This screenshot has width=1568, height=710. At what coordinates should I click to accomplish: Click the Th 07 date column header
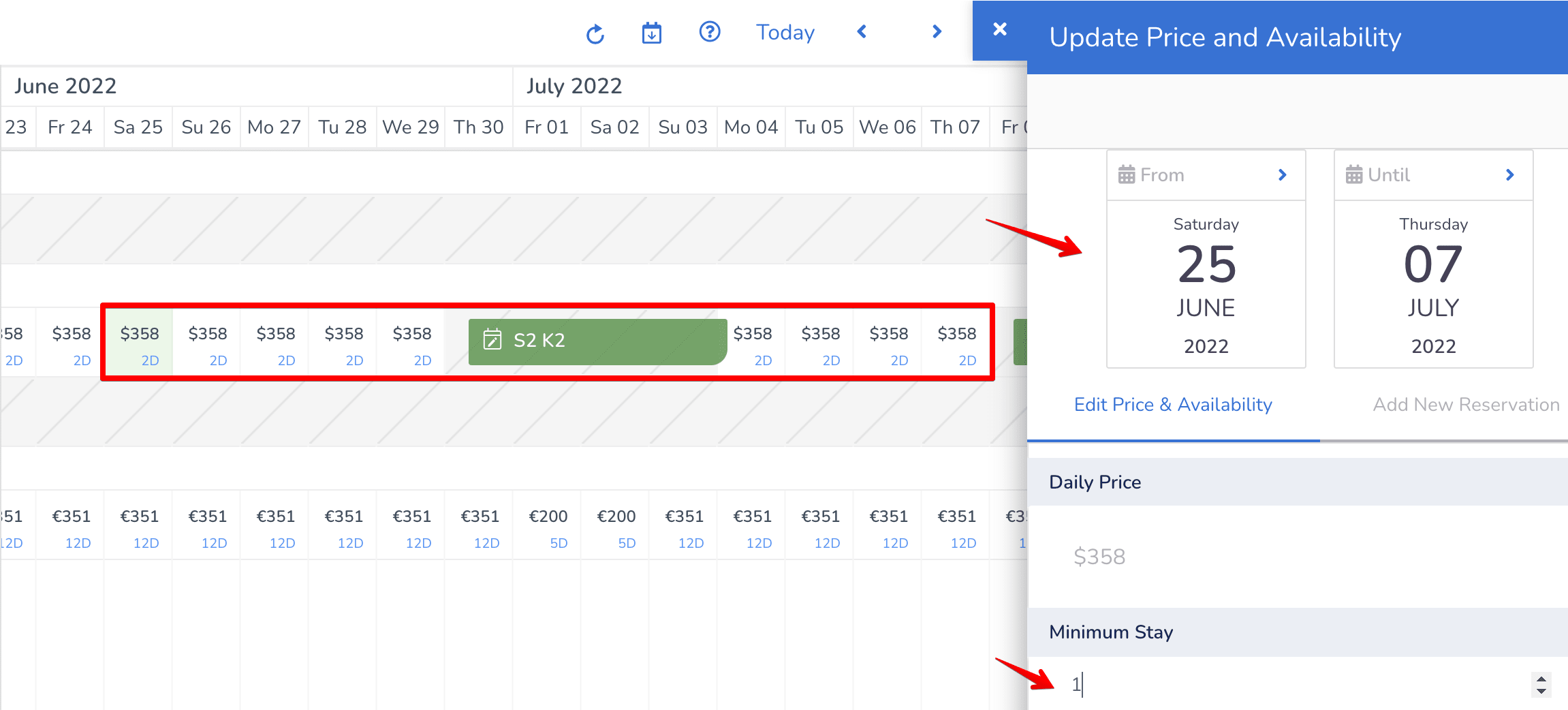[x=956, y=127]
